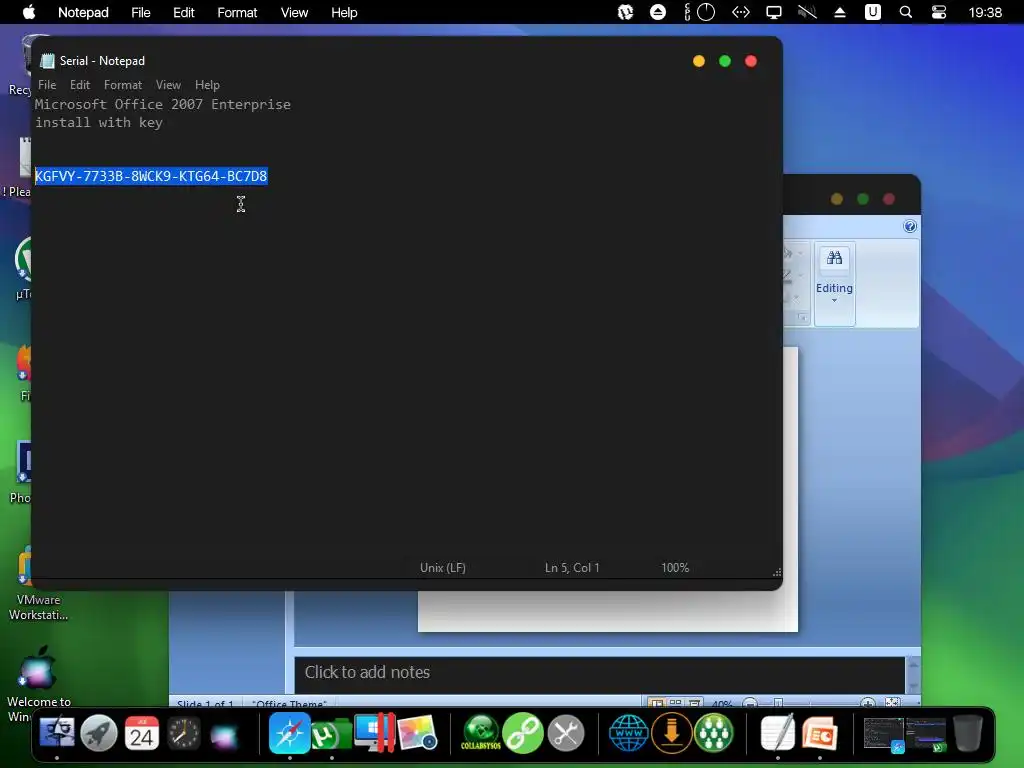Click the zoom in plus button in PowerPoint
Screen dimensions: 1024x768
(868, 703)
